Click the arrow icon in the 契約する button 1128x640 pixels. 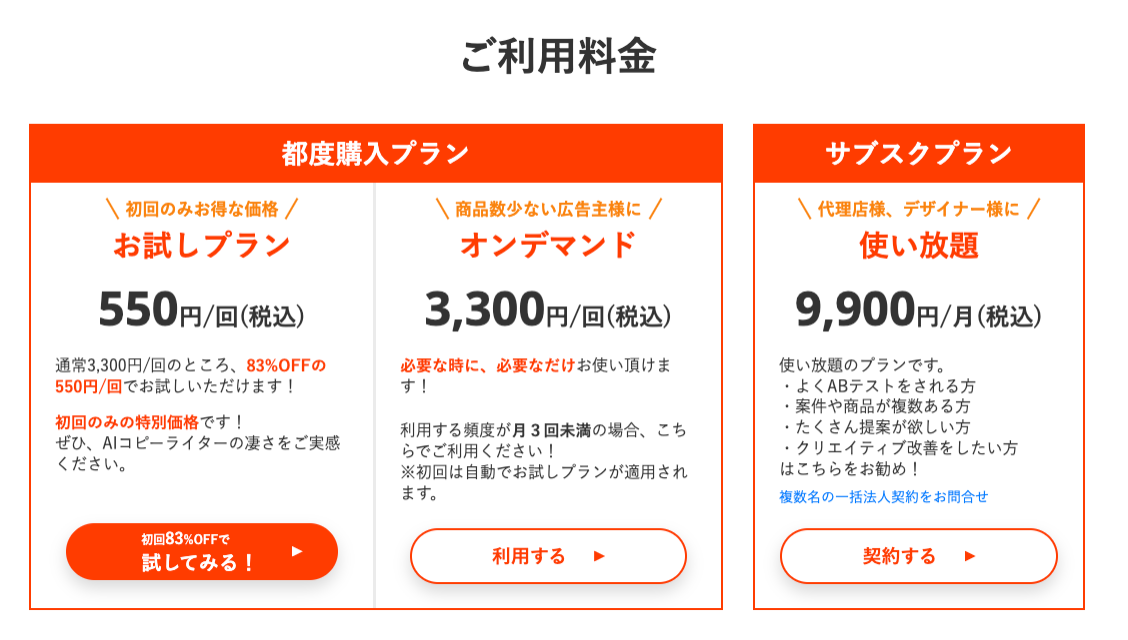pyautogui.click(x=969, y=556)
